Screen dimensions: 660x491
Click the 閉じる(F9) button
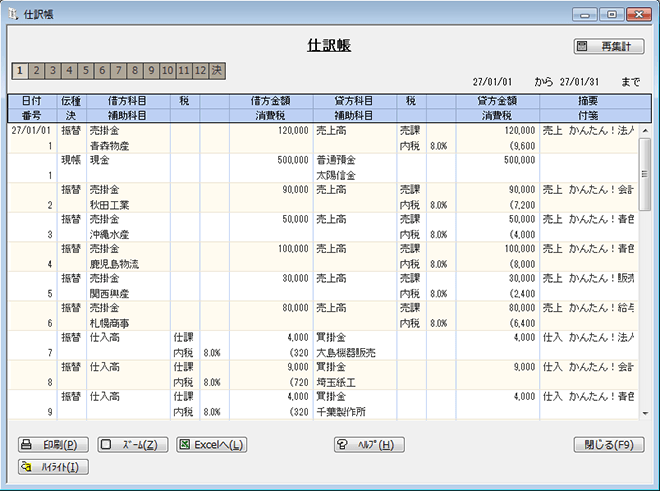(x=609, y=445)
